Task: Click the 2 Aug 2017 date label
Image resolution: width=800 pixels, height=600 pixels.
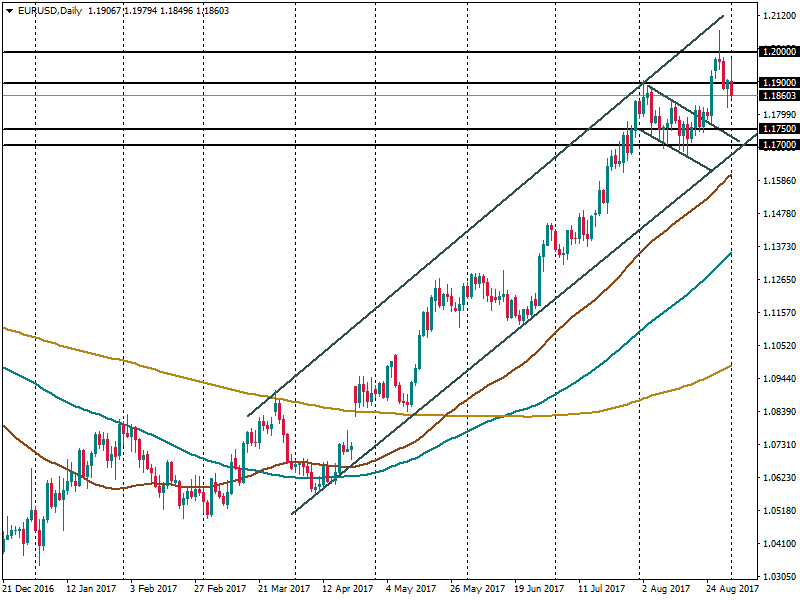Action: 666,590
